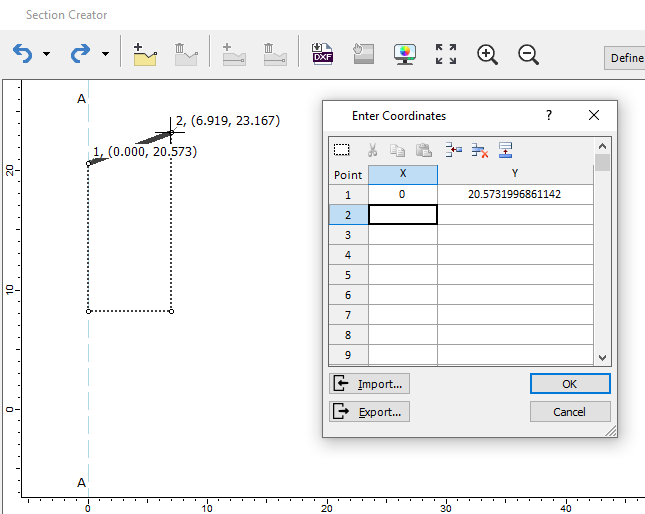The height and width of the screenshot is (514, 645).
Task: Click the Delete line section icon
Action: click(x=275, y=54)
